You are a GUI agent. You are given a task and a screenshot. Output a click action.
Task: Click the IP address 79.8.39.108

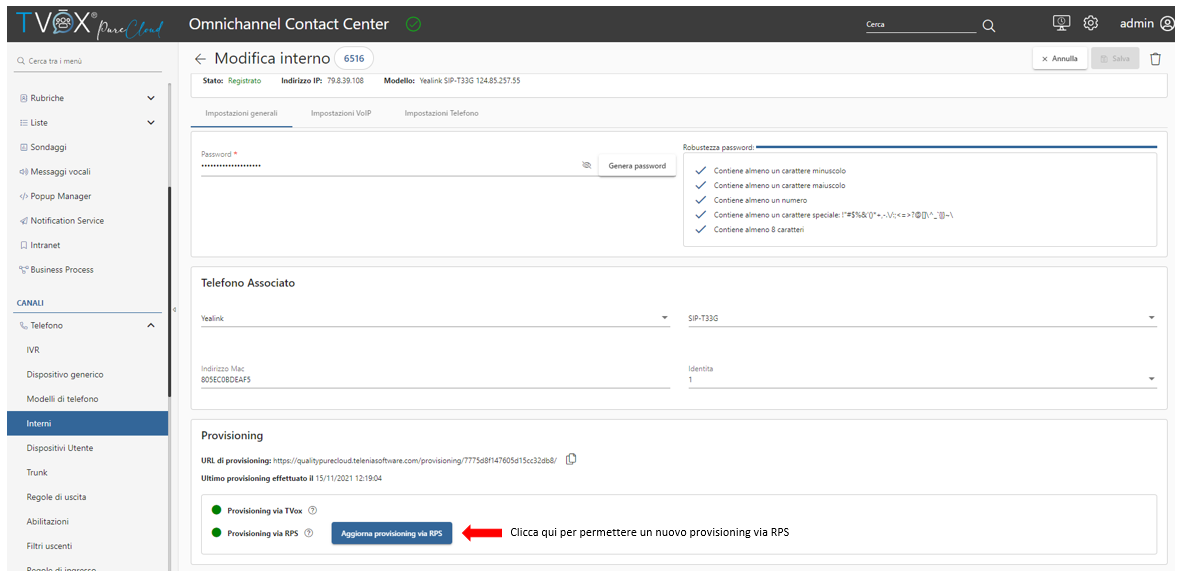345,80
